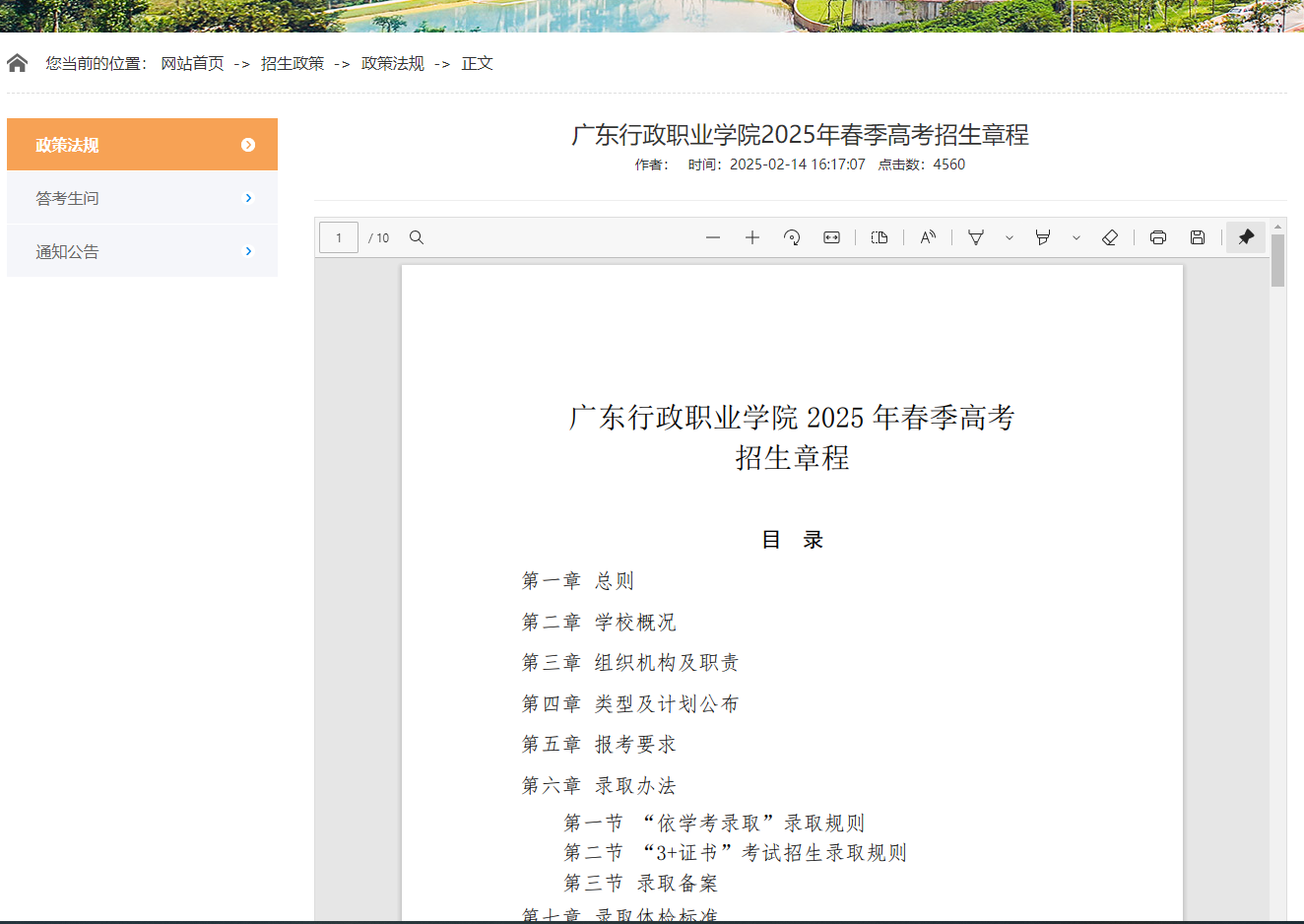The width and height of the screenshot is (1304, 924).
Task: Open 招生政策 from the breadcrumb trail
Action: coord(293,62)
